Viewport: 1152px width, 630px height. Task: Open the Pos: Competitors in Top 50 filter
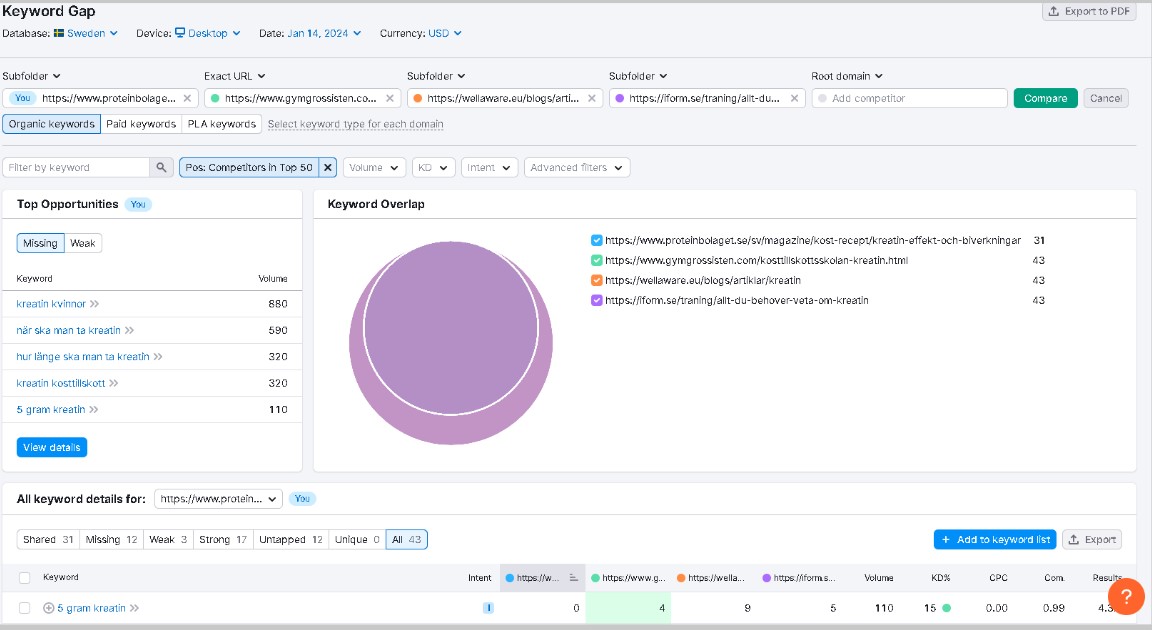pos(248,167)
